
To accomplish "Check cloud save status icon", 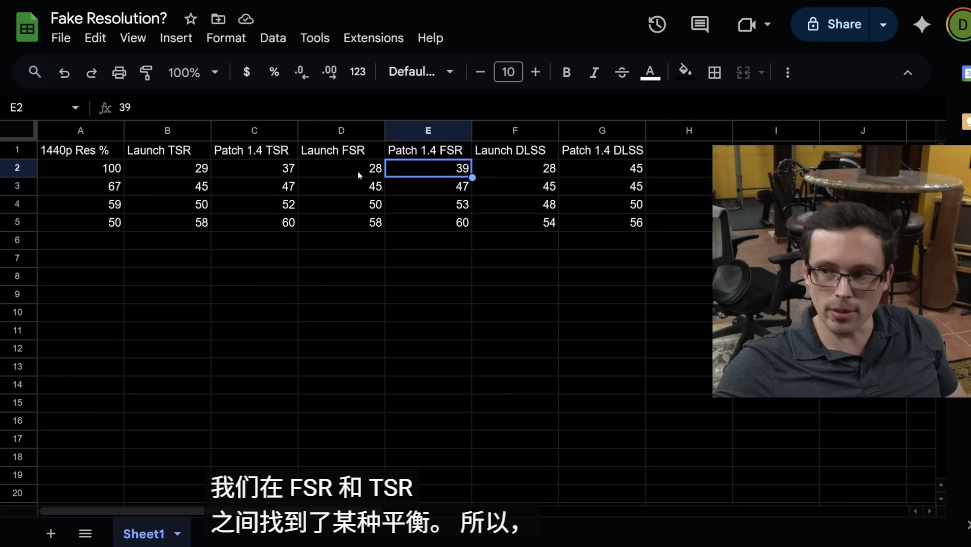I will [246, 19].
